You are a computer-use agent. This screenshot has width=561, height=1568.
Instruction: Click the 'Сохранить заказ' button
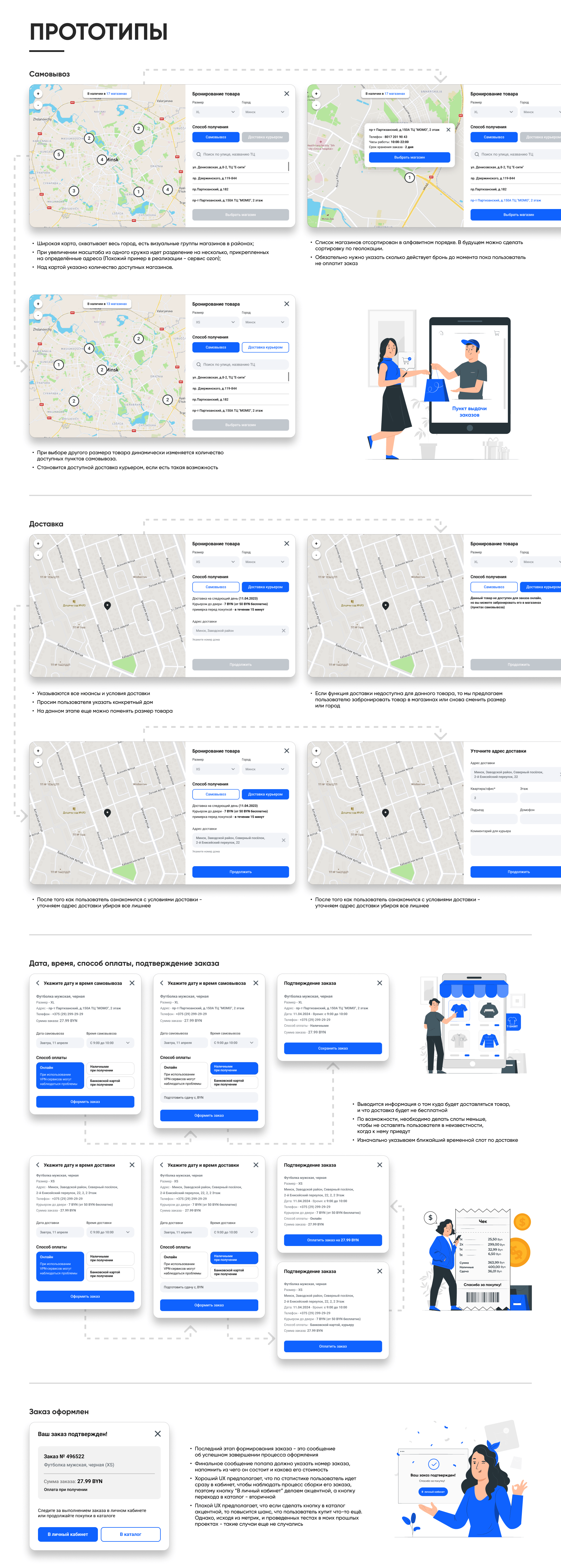click(x=333, y=1048)
